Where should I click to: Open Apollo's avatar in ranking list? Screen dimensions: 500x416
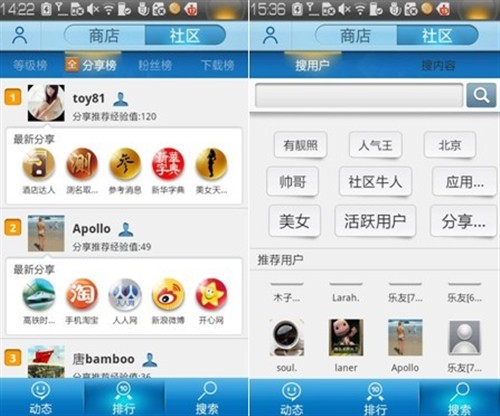coord(46,233)
